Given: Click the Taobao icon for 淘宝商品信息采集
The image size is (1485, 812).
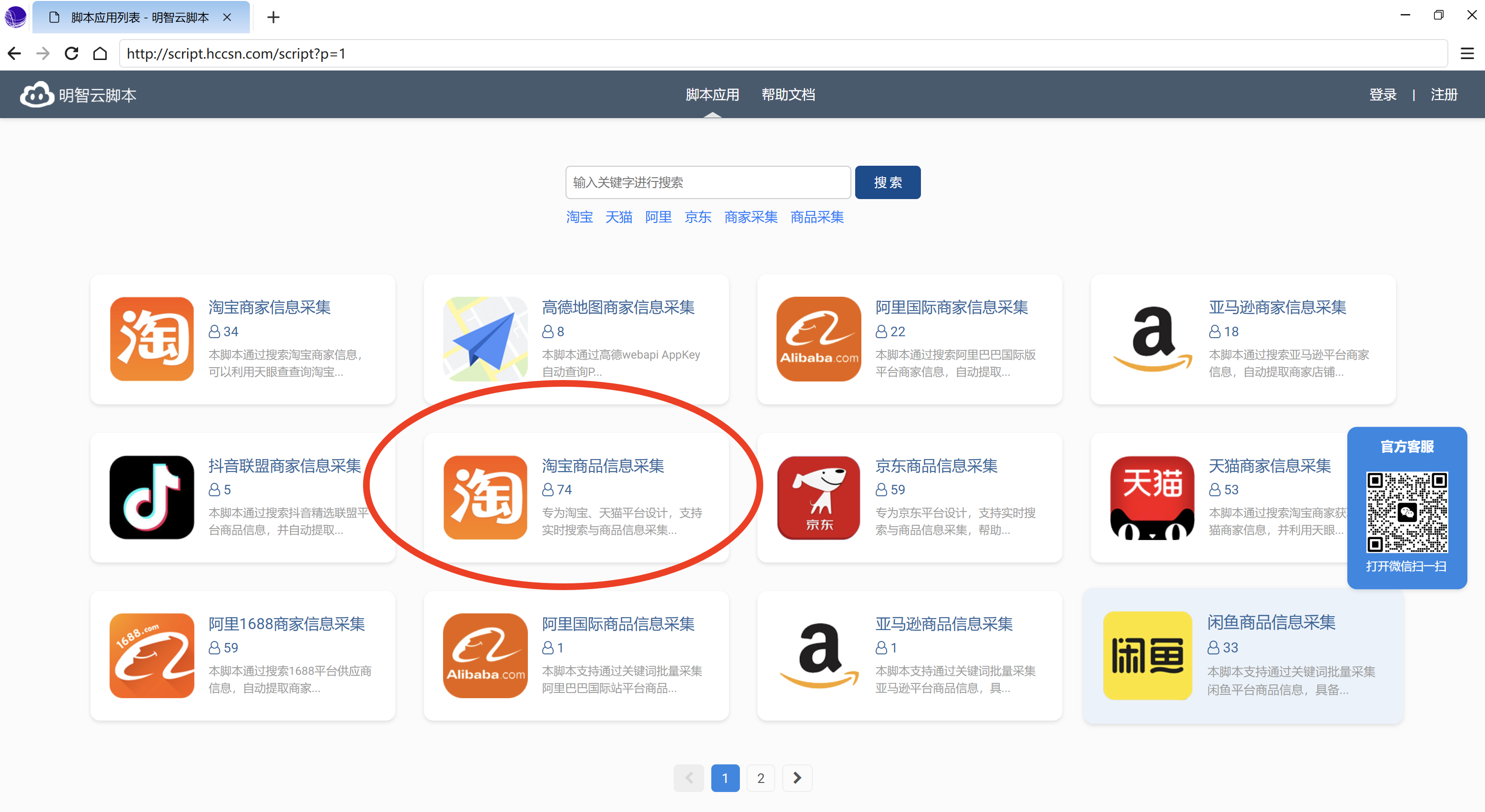Looking at the screenshot, I should pos(485,497).
